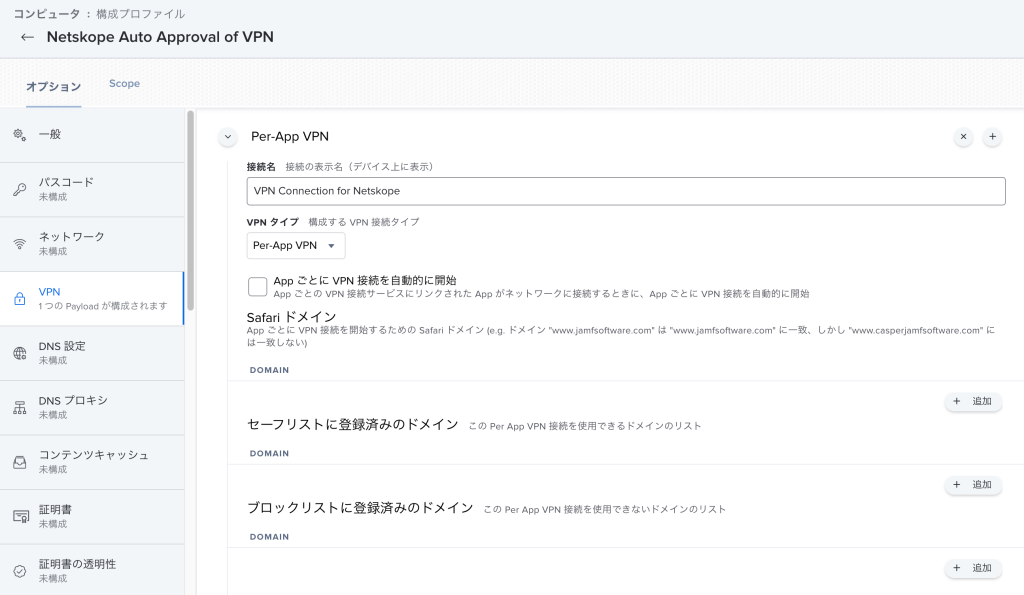Click the key icon for パスコード
Screen dimensions: 1024x595
[x=20, y=189]
